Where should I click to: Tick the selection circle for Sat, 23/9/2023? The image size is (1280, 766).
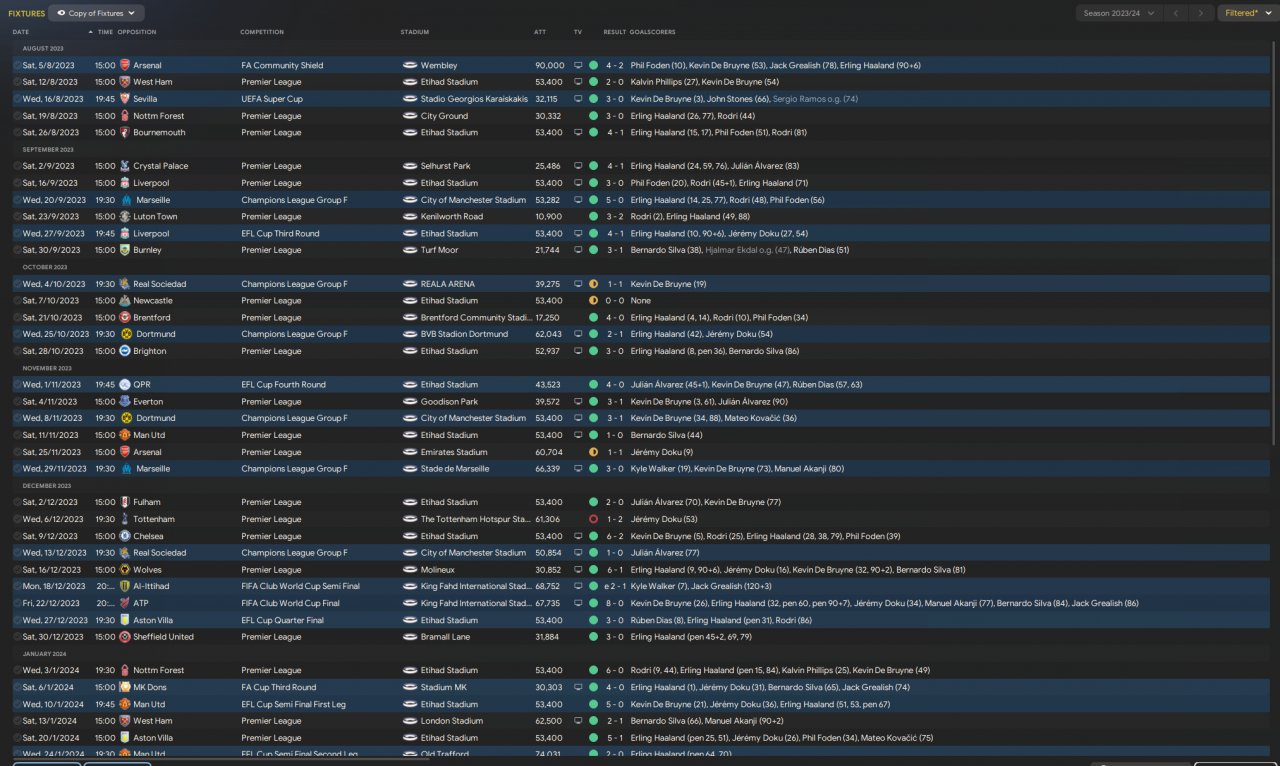click(x=16, y=216)
